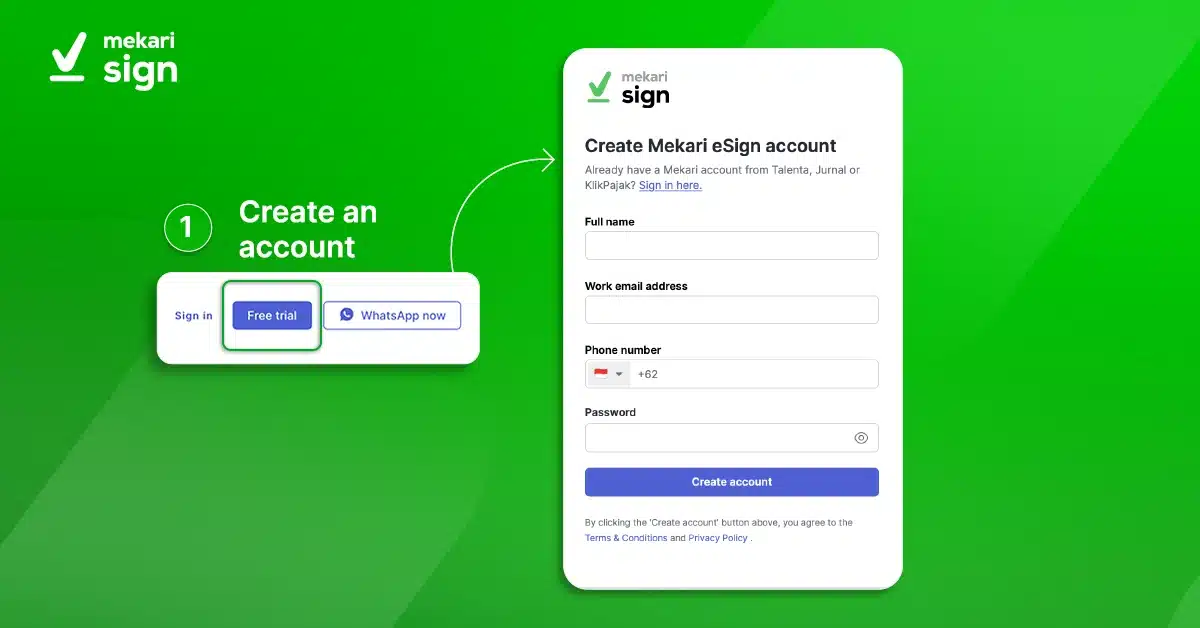
Task: Toggle password visibility with the eye icon
Action: pyautogui.click(x=861, y=438)
